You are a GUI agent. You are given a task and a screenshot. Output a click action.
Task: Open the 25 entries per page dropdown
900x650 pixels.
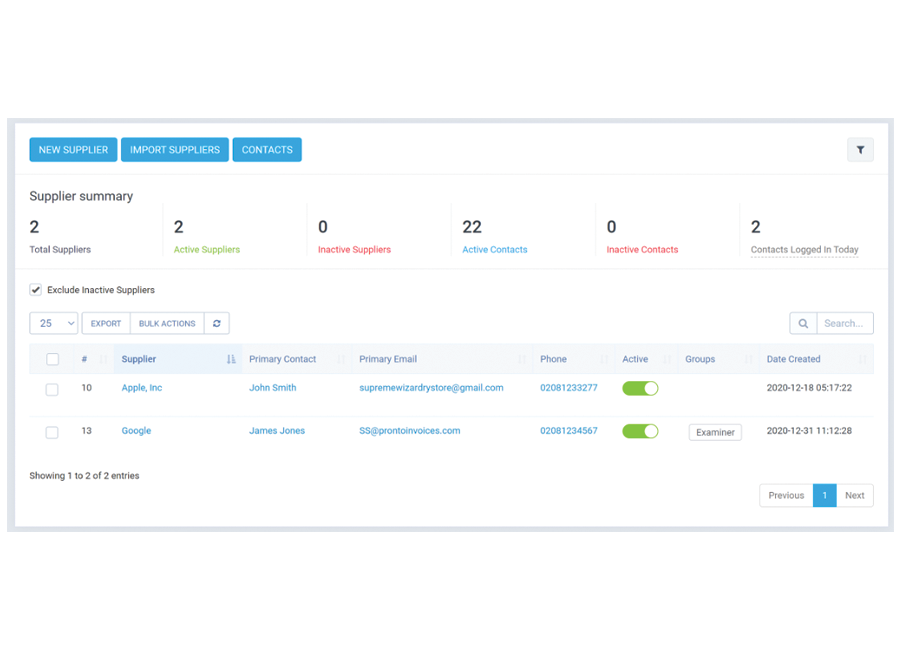pyautogui.click(x=54, y=323)
